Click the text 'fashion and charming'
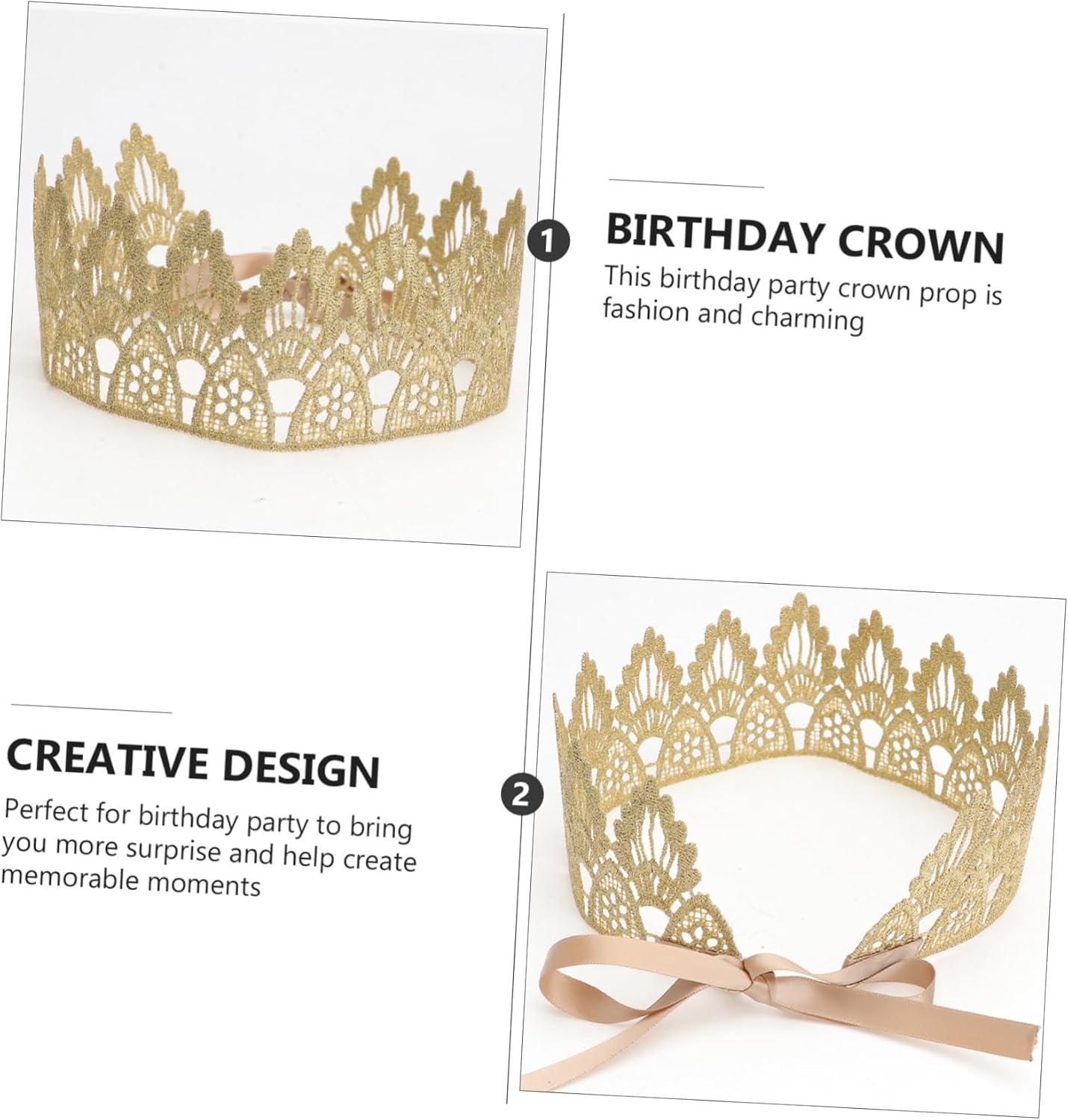This screenshot has height=1120, width=1068. (x=733, y=314)
